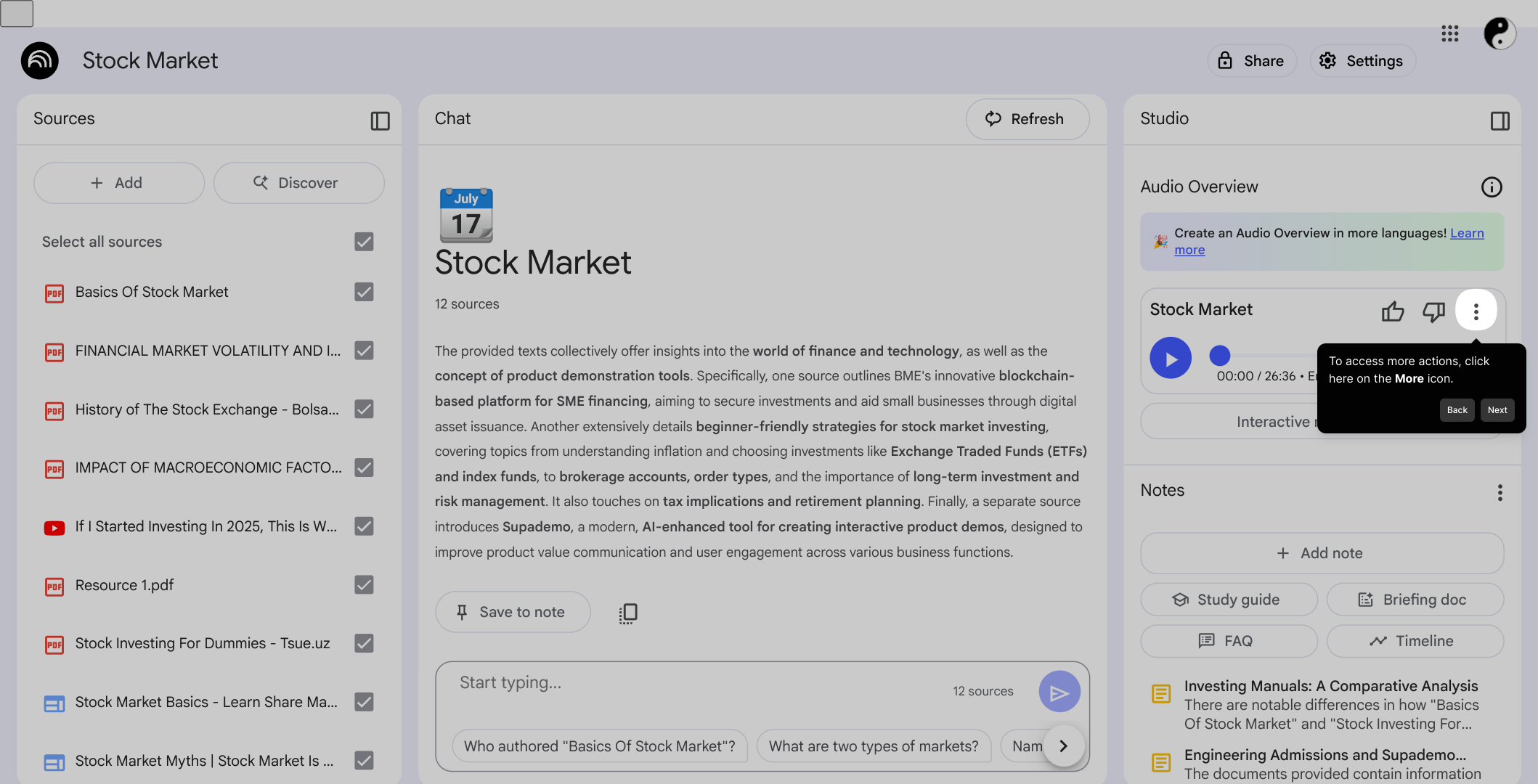This screenshot has height=784, width=1538.
Task: Open the NotebookLM logo home icon
Action: (x=40, y=60)
